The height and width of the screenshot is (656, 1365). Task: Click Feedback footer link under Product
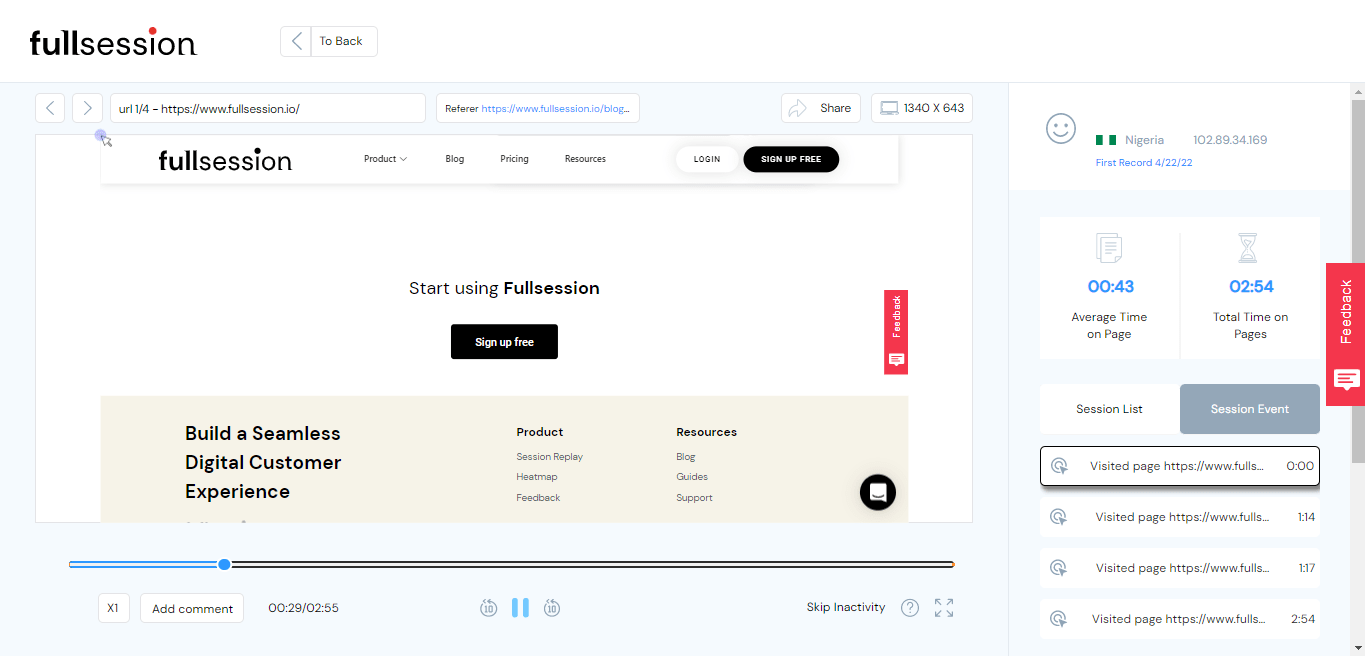pyautogui.click(x=538, y=498)
